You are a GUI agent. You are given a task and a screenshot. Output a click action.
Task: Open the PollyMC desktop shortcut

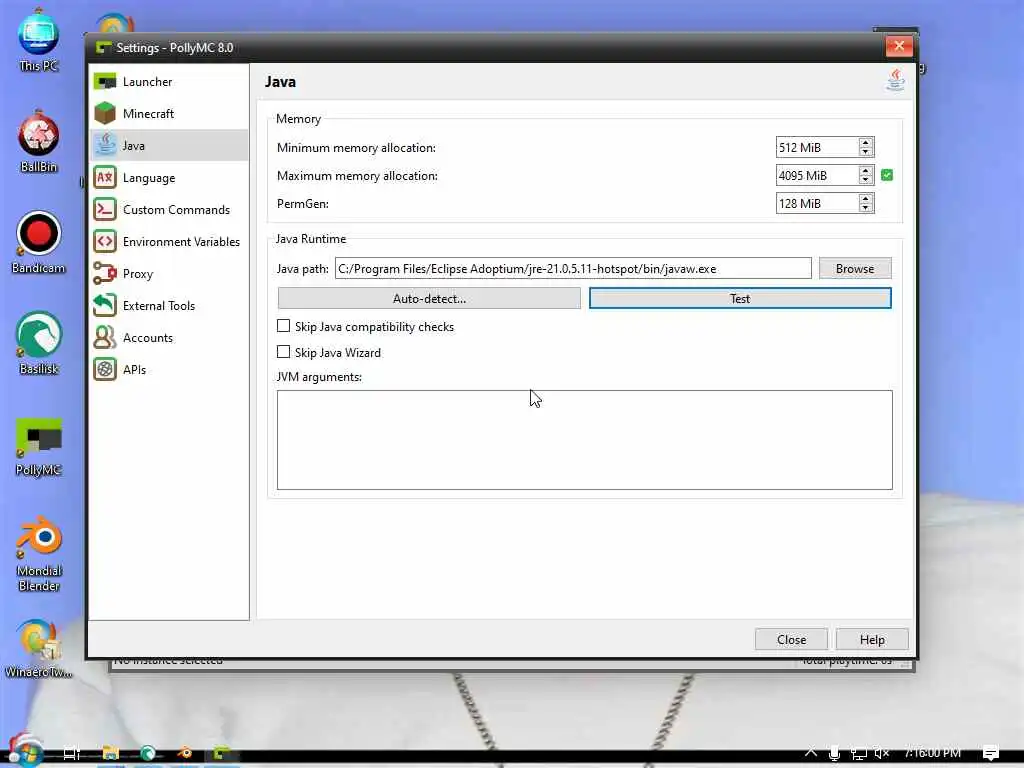click(x=39, y=445)
